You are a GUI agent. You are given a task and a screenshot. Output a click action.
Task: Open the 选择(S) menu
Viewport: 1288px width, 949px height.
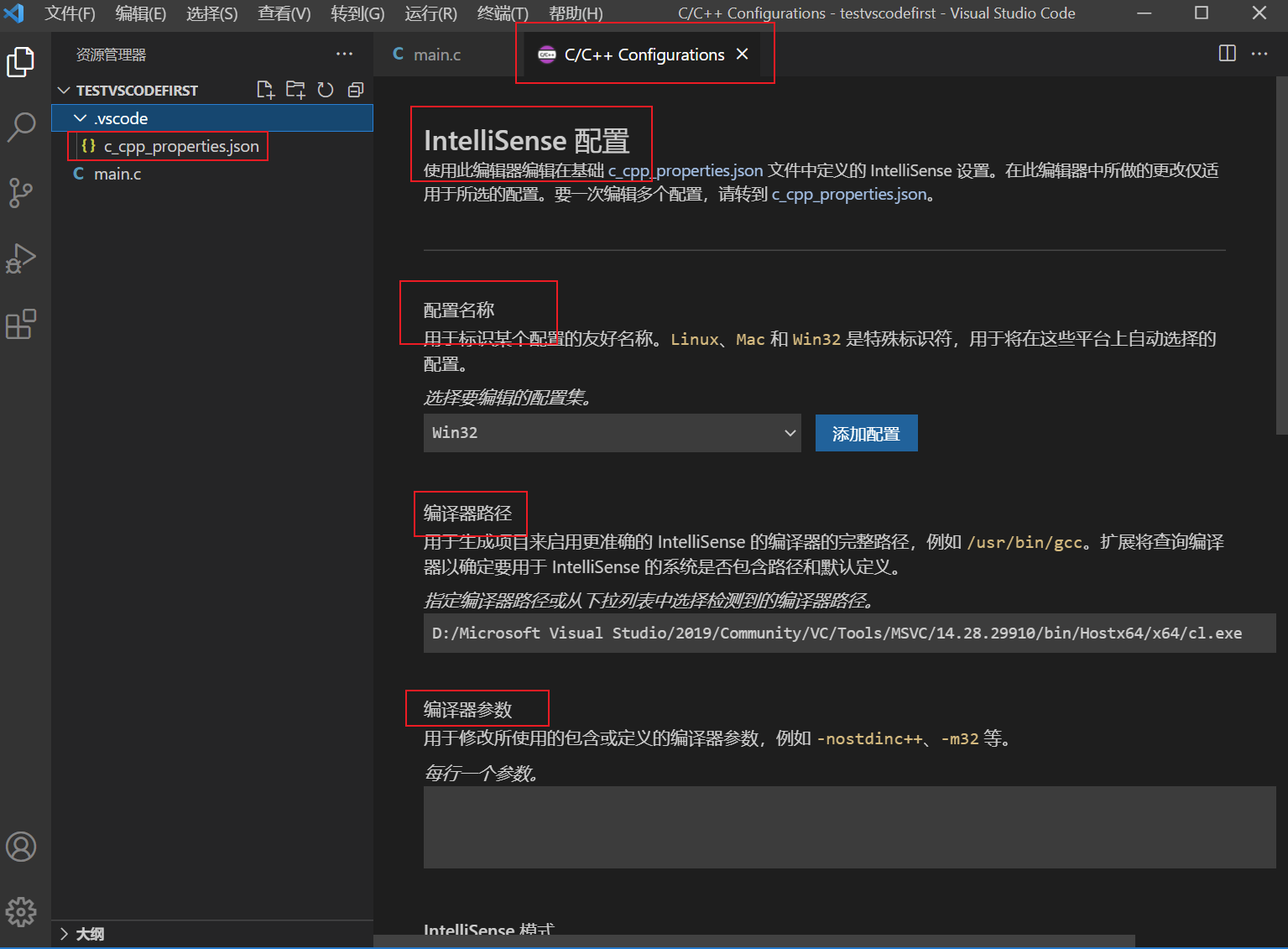(212, 13)
